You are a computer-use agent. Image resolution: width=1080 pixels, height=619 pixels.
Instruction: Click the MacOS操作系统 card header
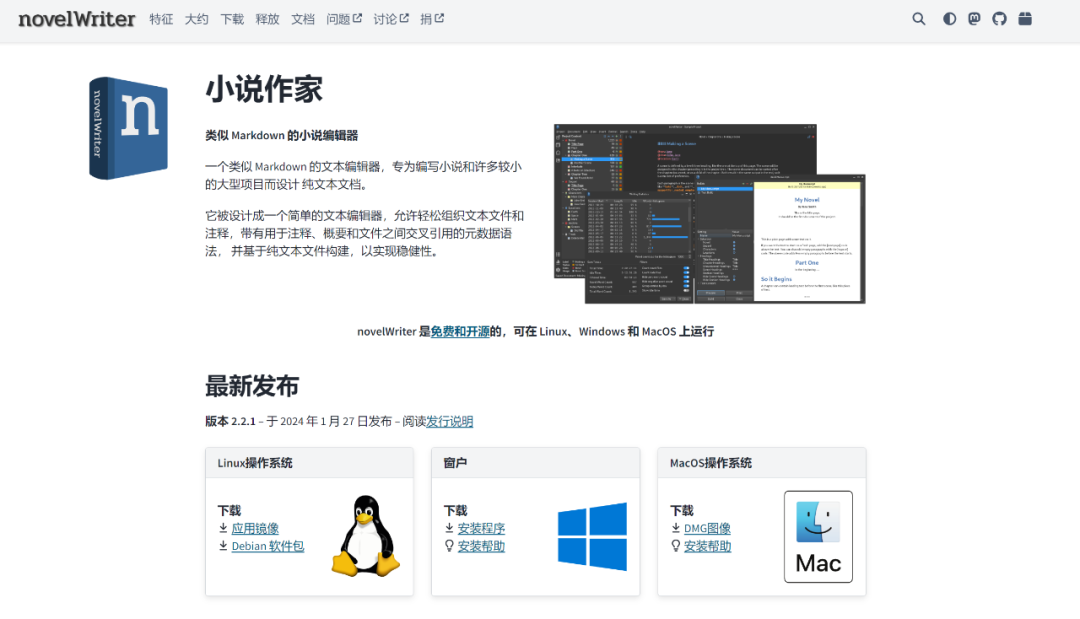click(x=762, y=463)
